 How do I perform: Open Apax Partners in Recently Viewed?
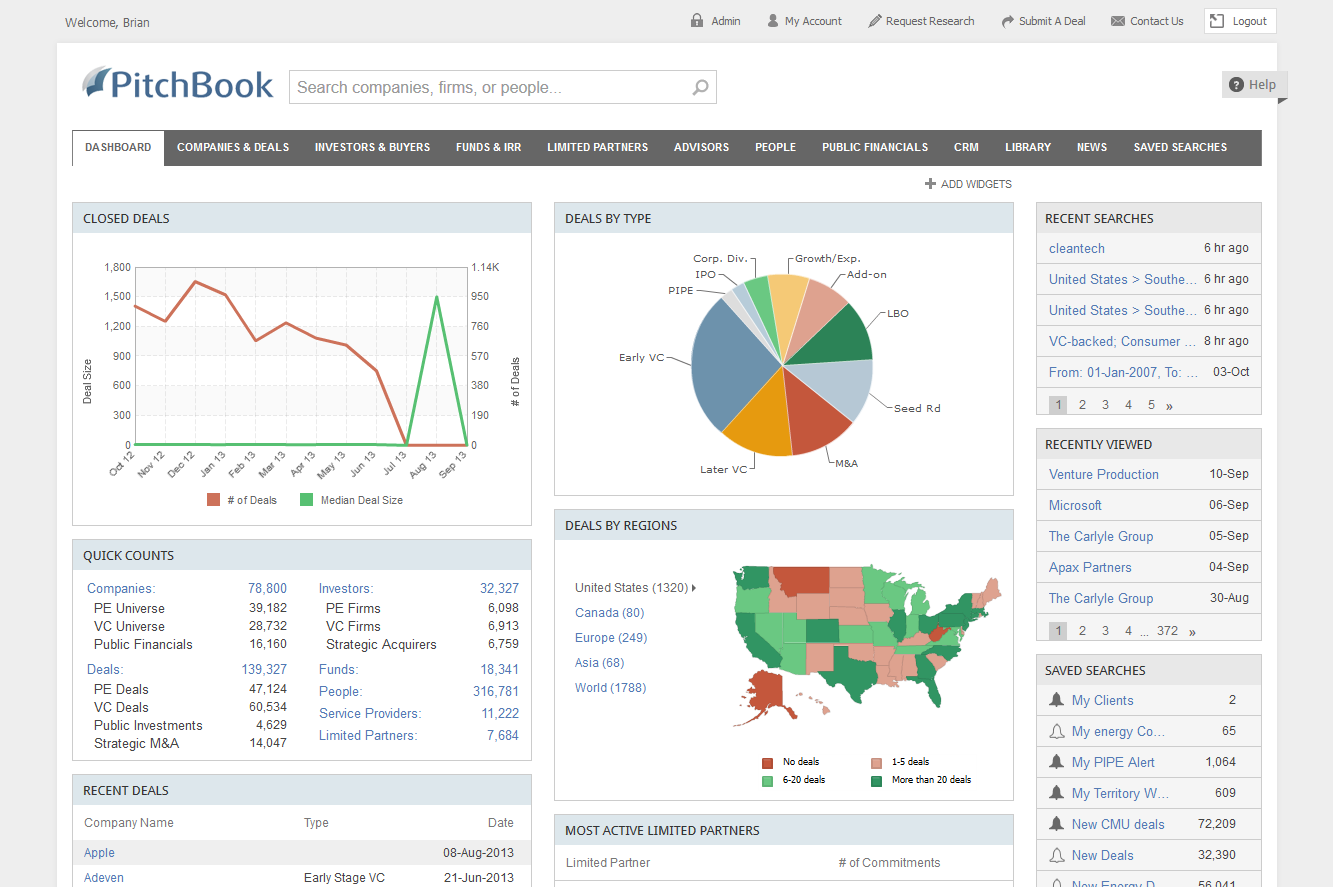click(x=1090, y=567)
